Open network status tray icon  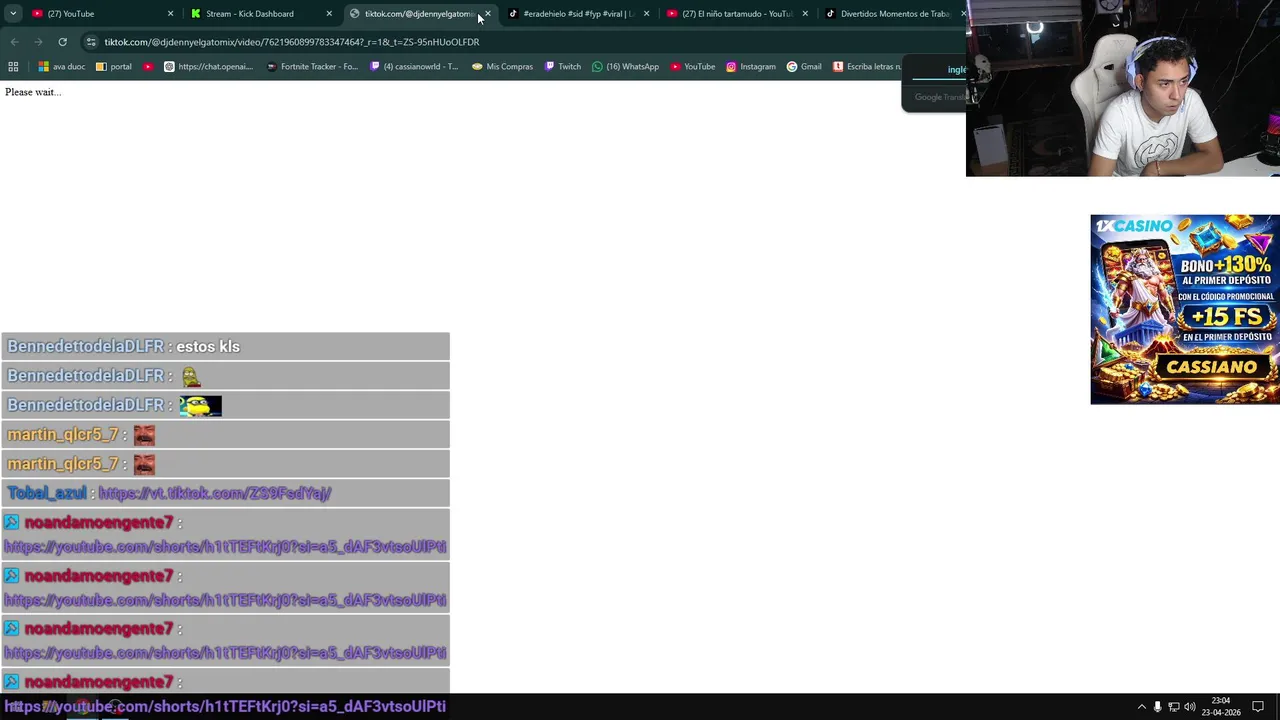pyautogui.click(x=1174, y=707)
